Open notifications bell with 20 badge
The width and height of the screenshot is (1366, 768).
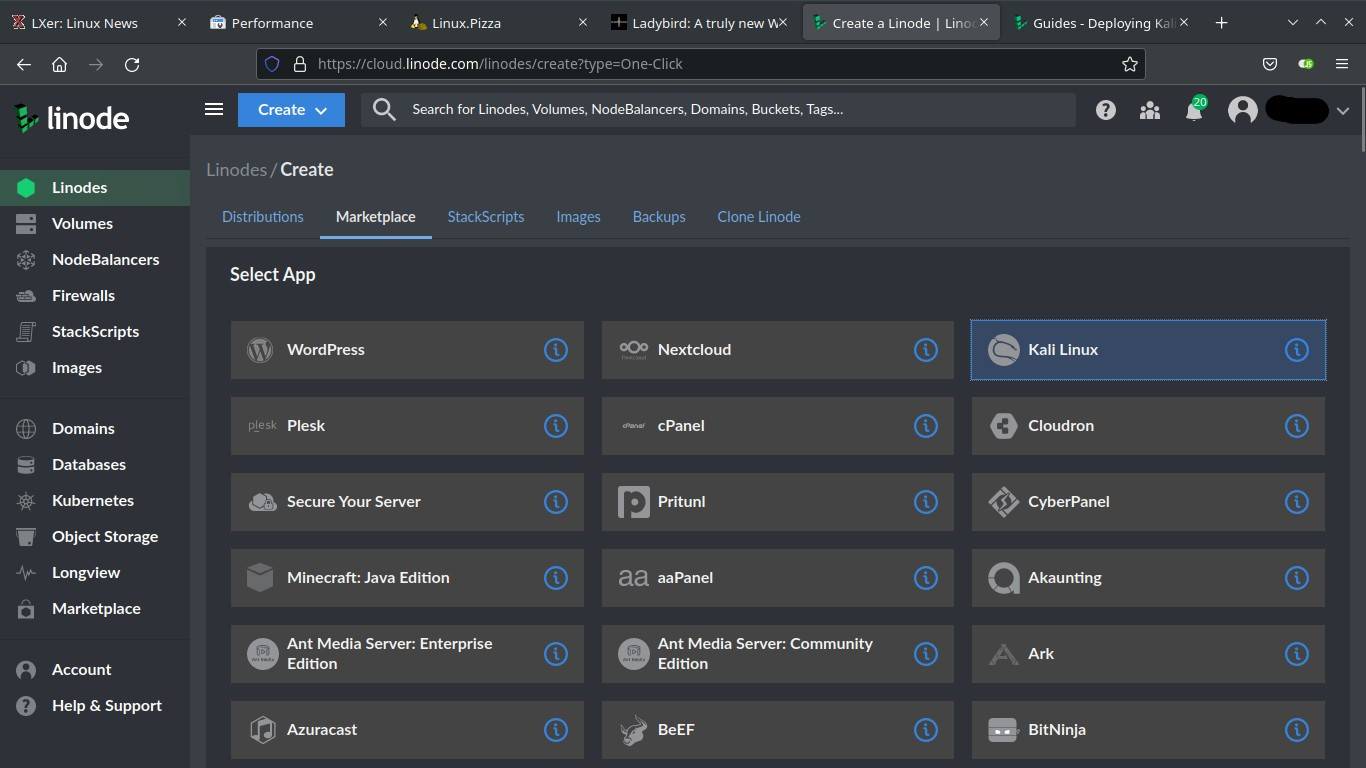(x=1195, y=109)
